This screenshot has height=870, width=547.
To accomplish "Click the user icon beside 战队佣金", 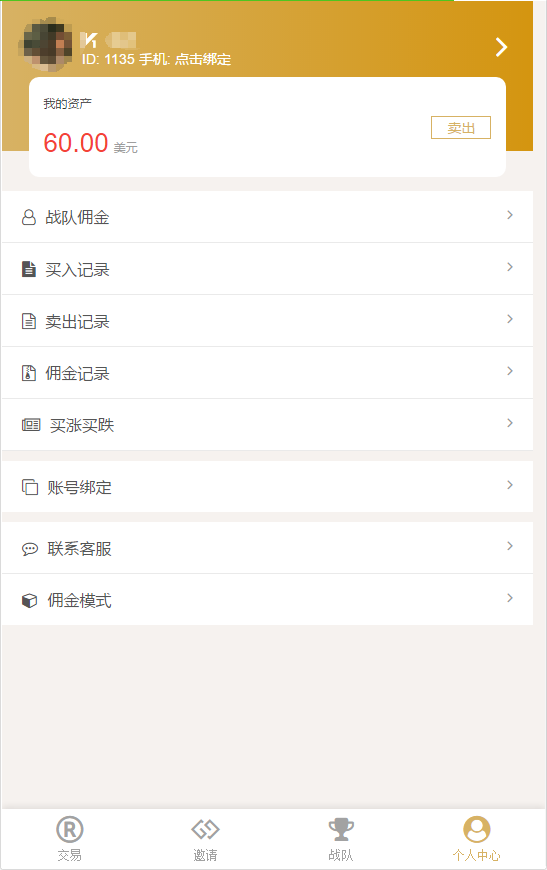I will pos(29,217).
